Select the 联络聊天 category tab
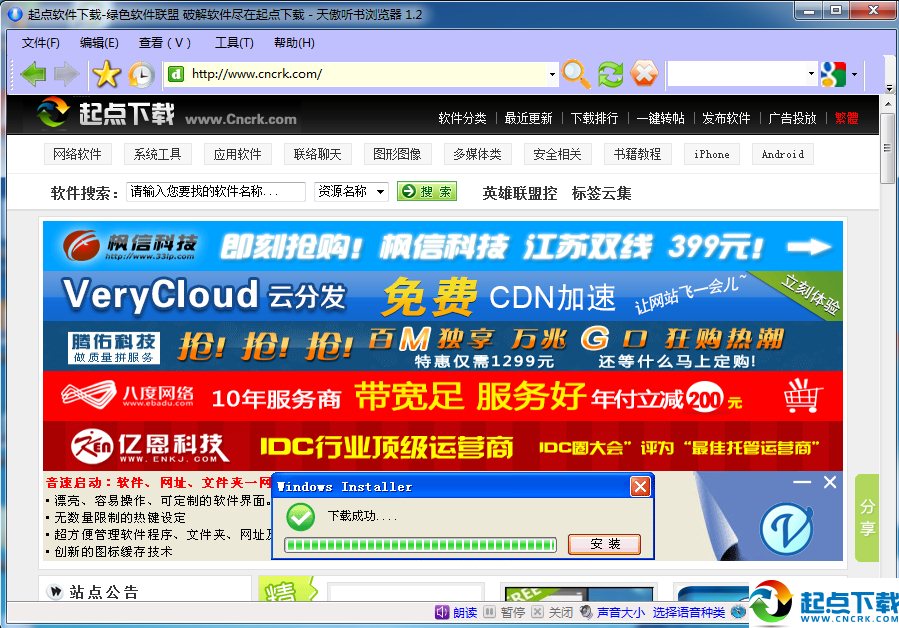Viewport: 899px width, 628px height. tap(317, 154)
